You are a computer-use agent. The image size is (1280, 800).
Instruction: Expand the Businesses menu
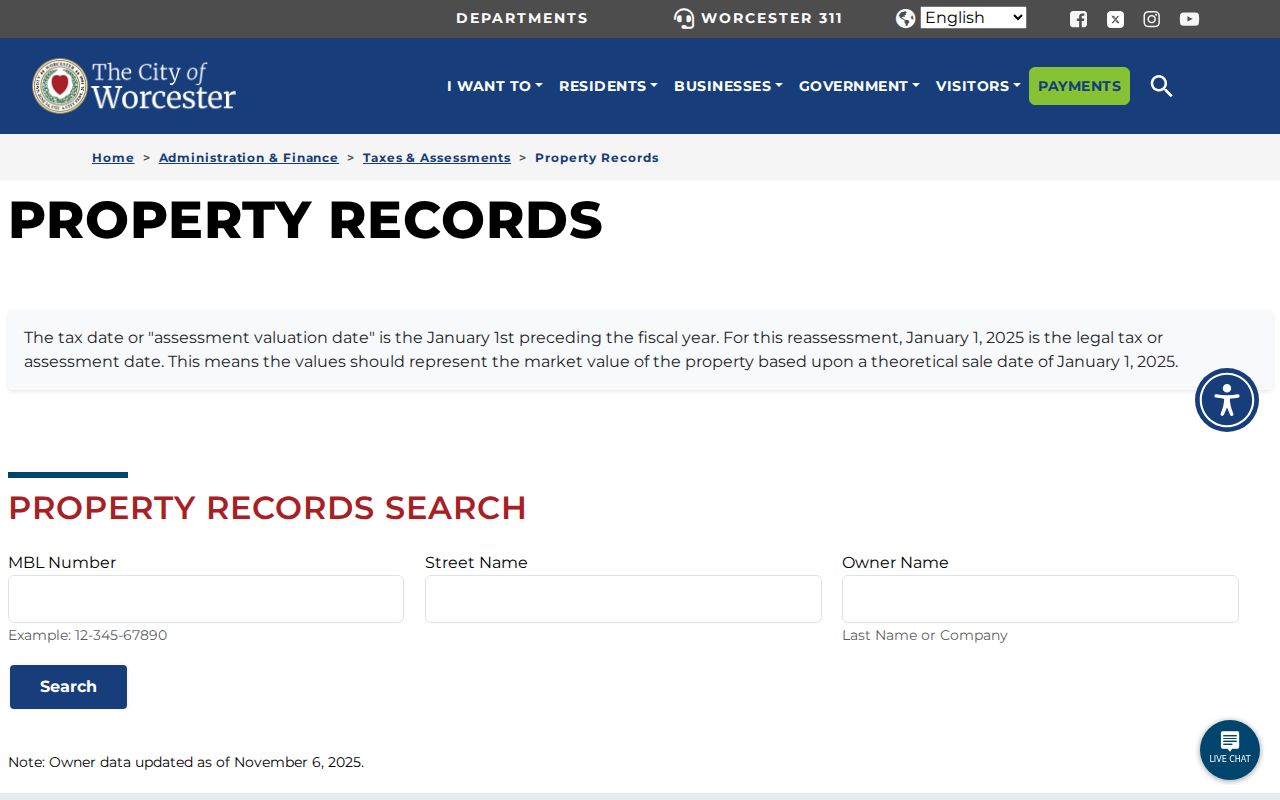(728, 86)
